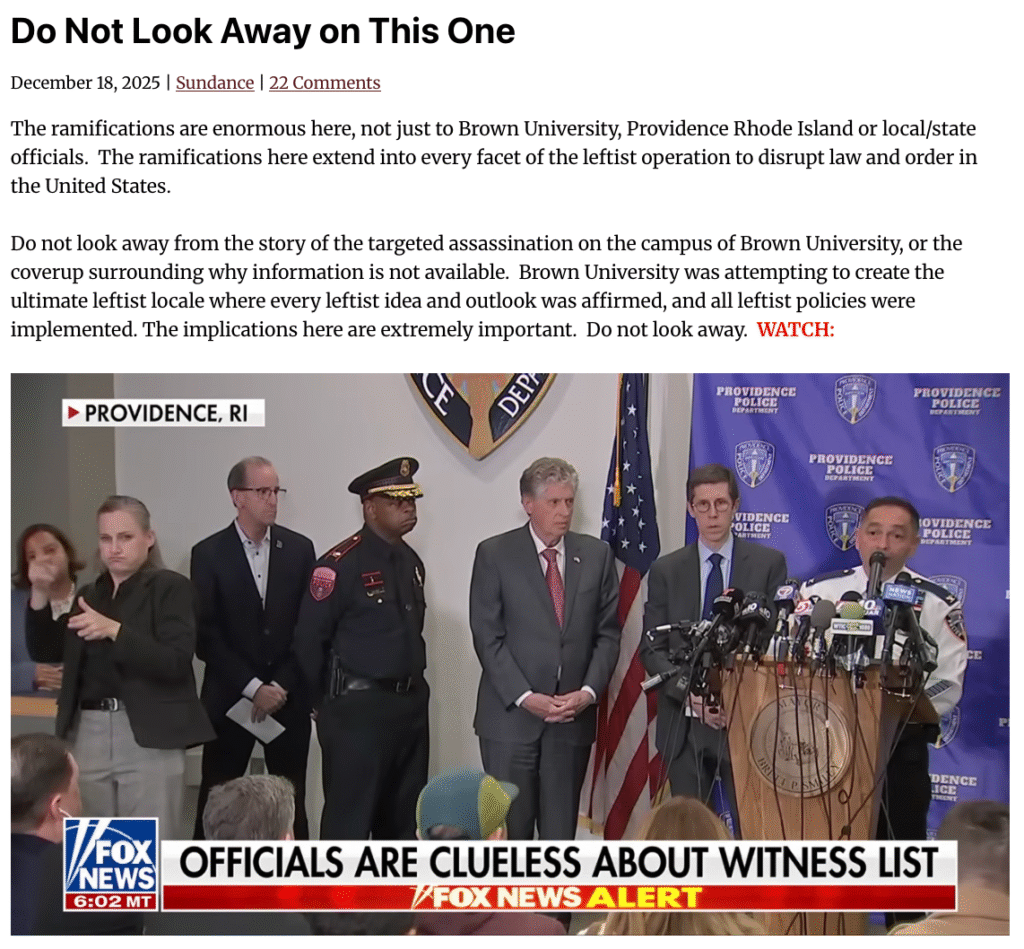Click the post title Do Not Look Away
Screen dimensions: 1024x949
(x=263, y=31)
